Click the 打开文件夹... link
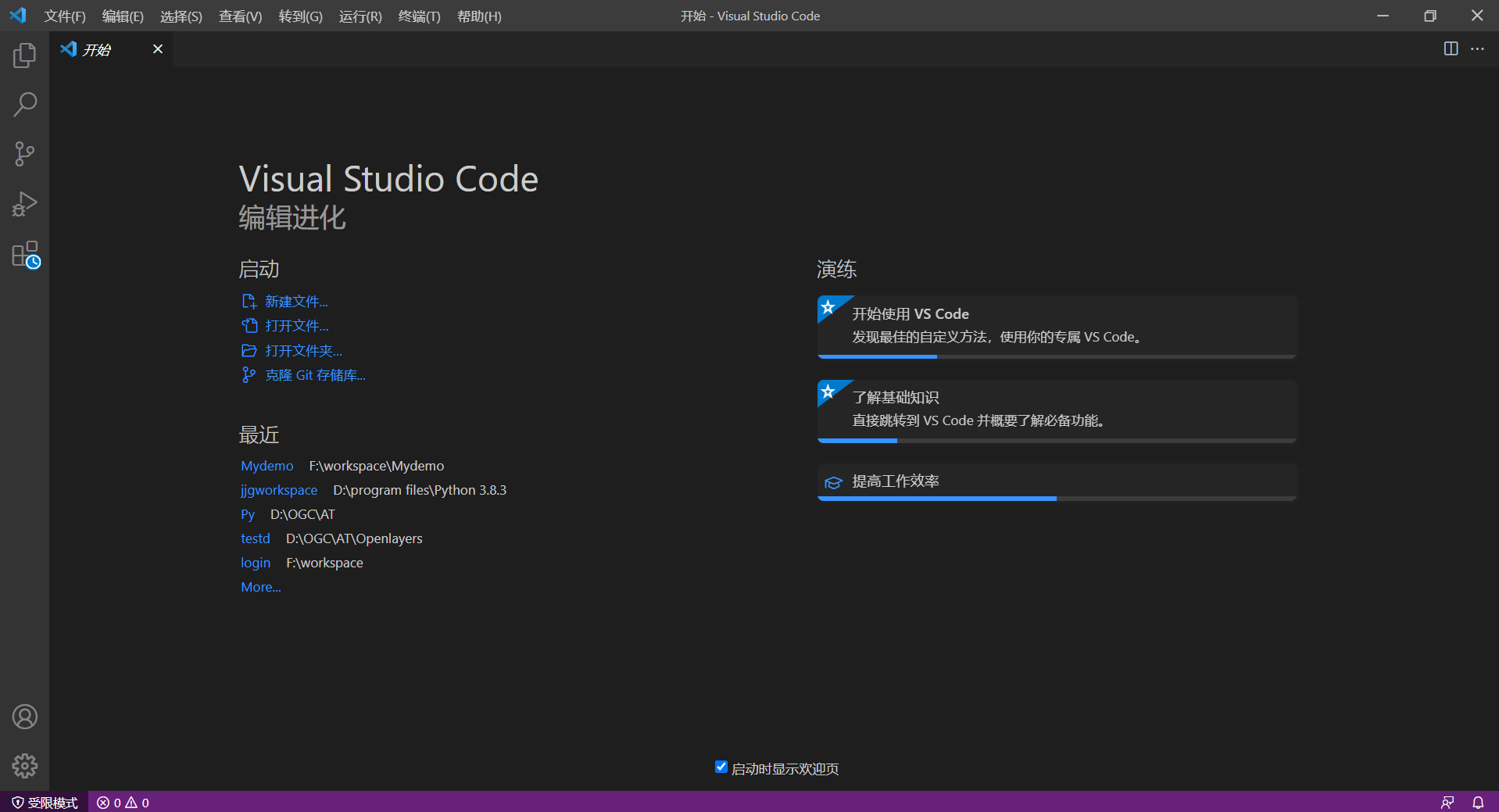1499x812 pixels. tap(303, 351)
